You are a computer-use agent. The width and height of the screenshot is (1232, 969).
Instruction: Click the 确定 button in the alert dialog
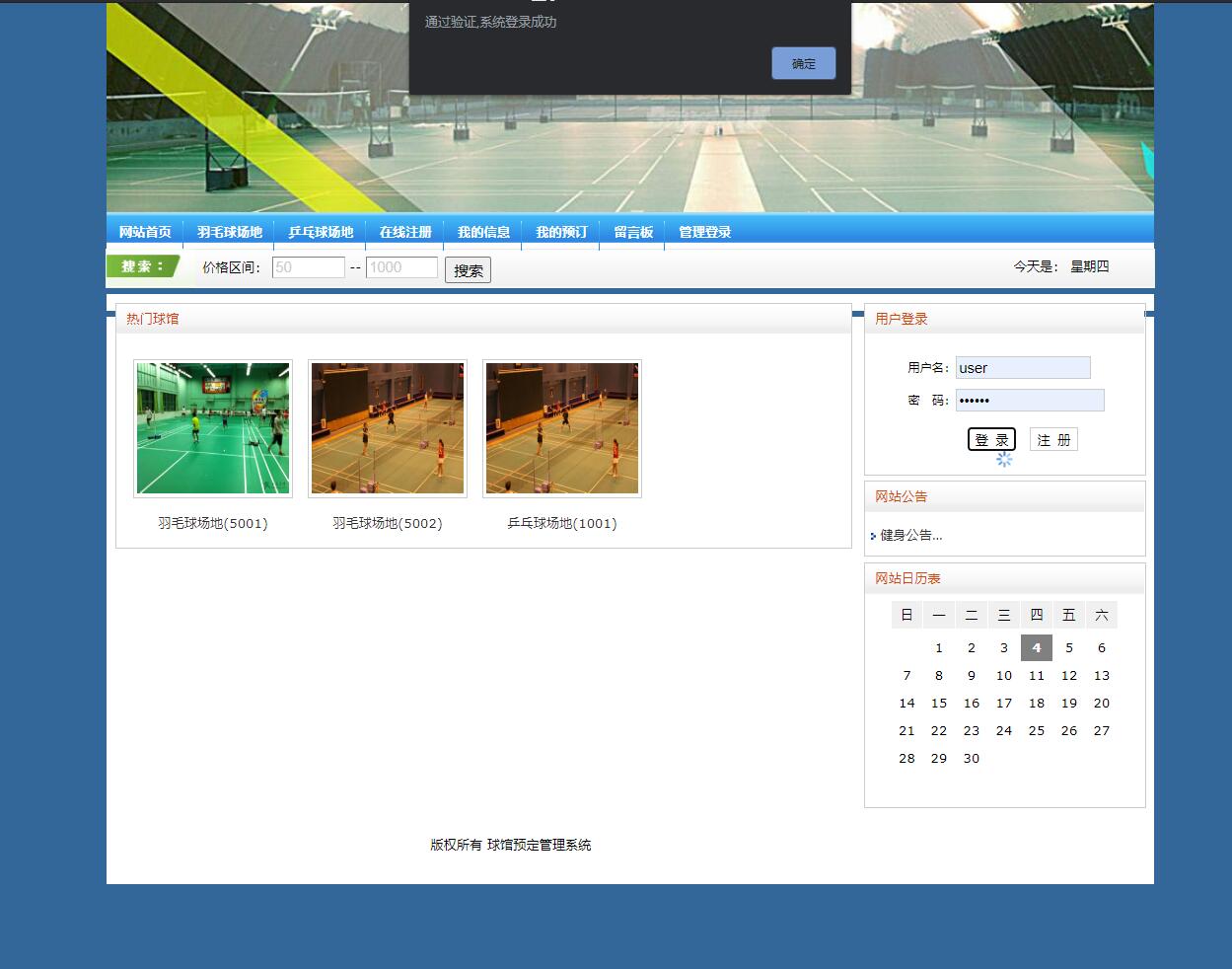804,63
